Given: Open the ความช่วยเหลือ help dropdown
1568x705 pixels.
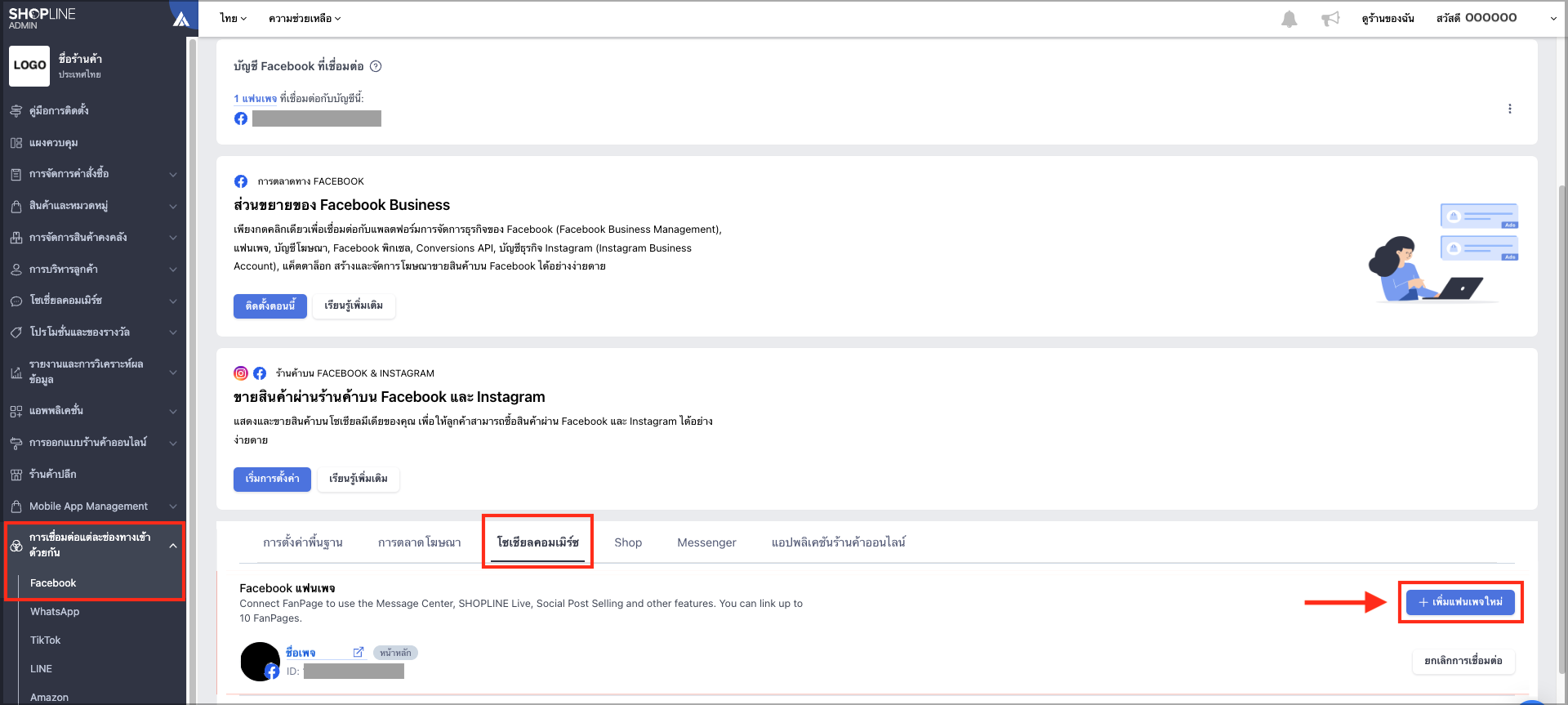Looking at the screenshot, I should click(305, 18).
